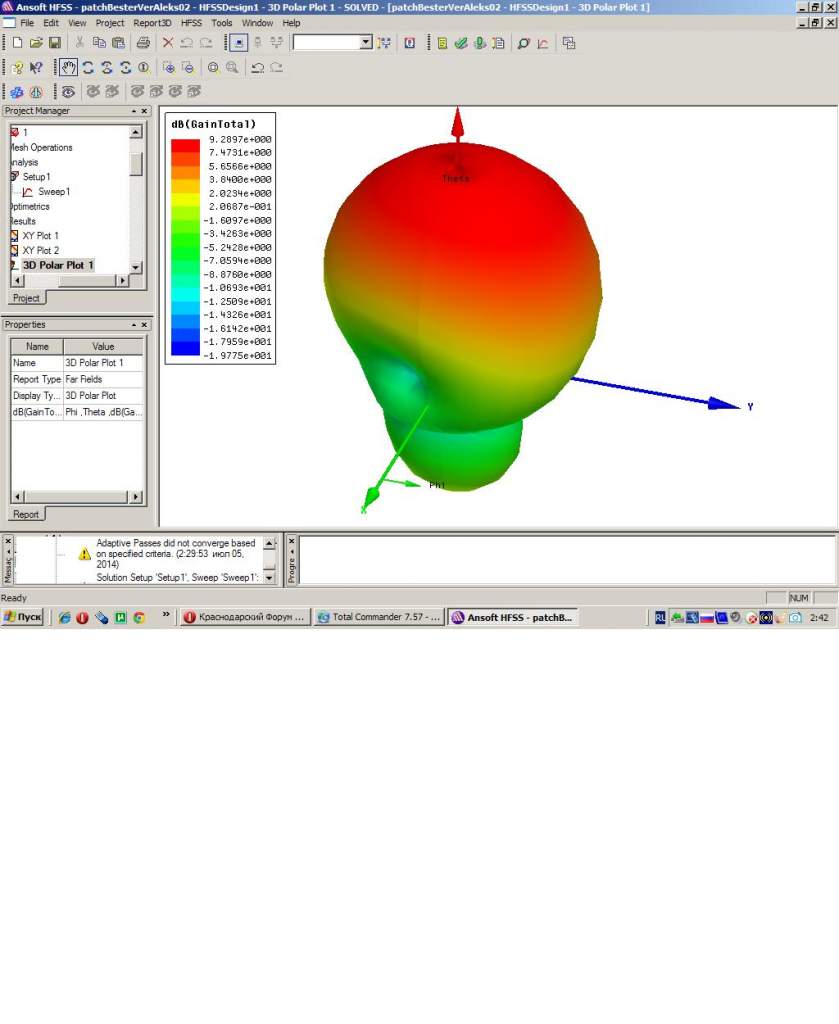This screenshot has width=839, height=1024.
Task: Click the first eye visibility toolbar icon
Action: point(69,92)
